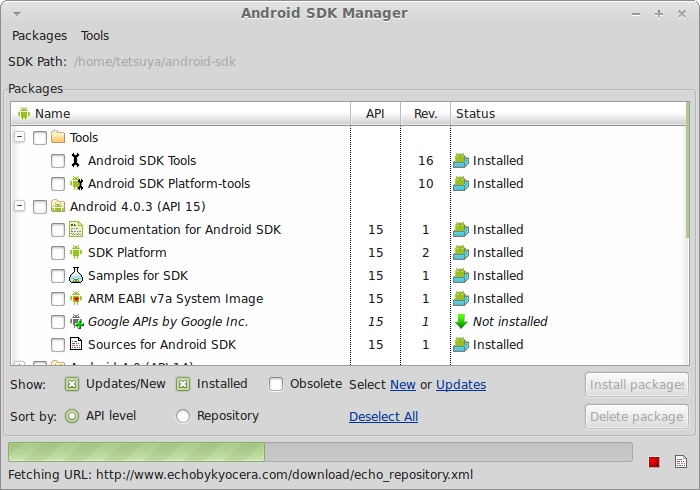Select the API level sort option
Screen dimensions: 700x490
click(x=72, y=416)
